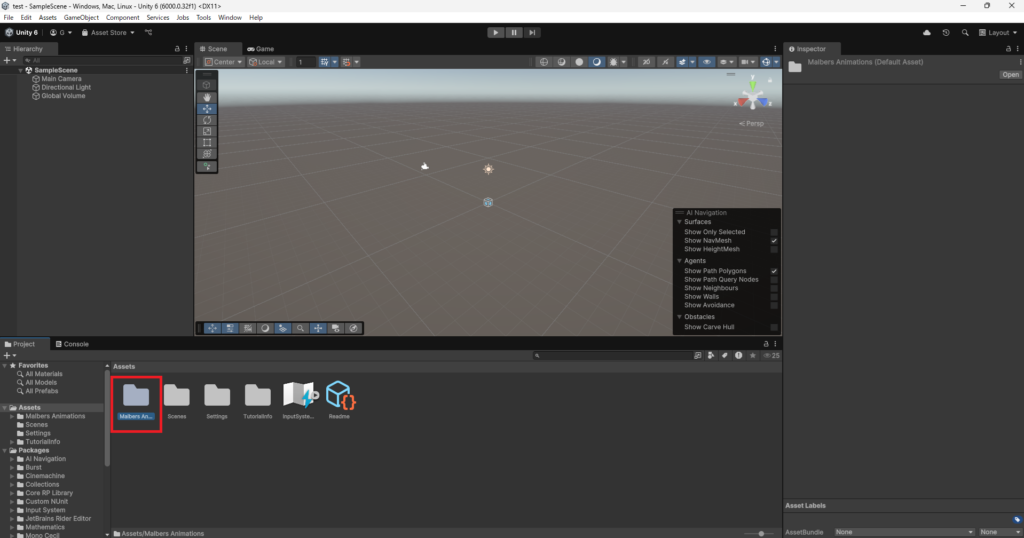Uncheck Show NavMesh checkbox
Image resolution: width=1024 pixels, height=538 pixels.
coord(774,241)
